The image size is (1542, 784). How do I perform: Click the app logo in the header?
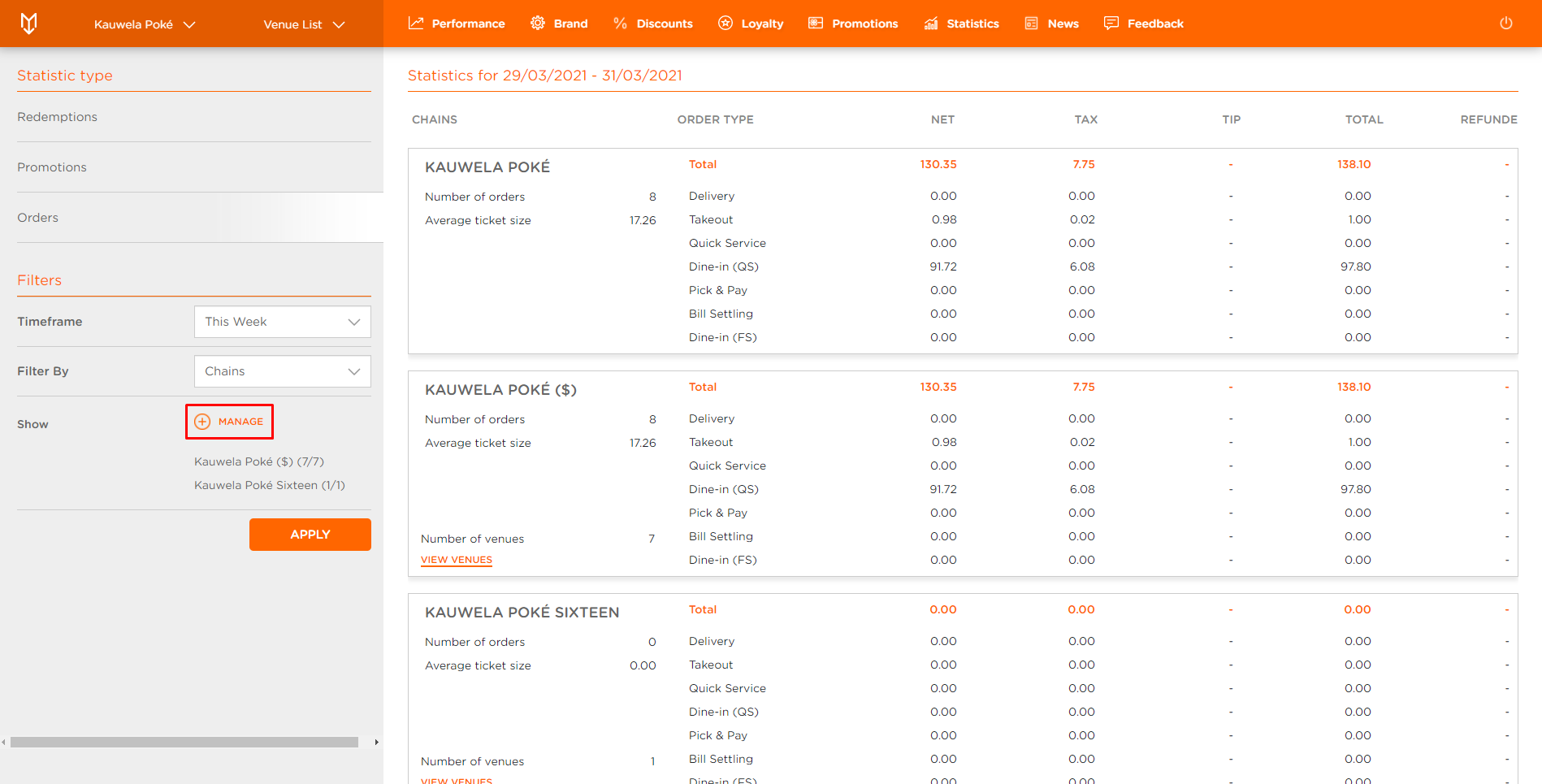28,24
